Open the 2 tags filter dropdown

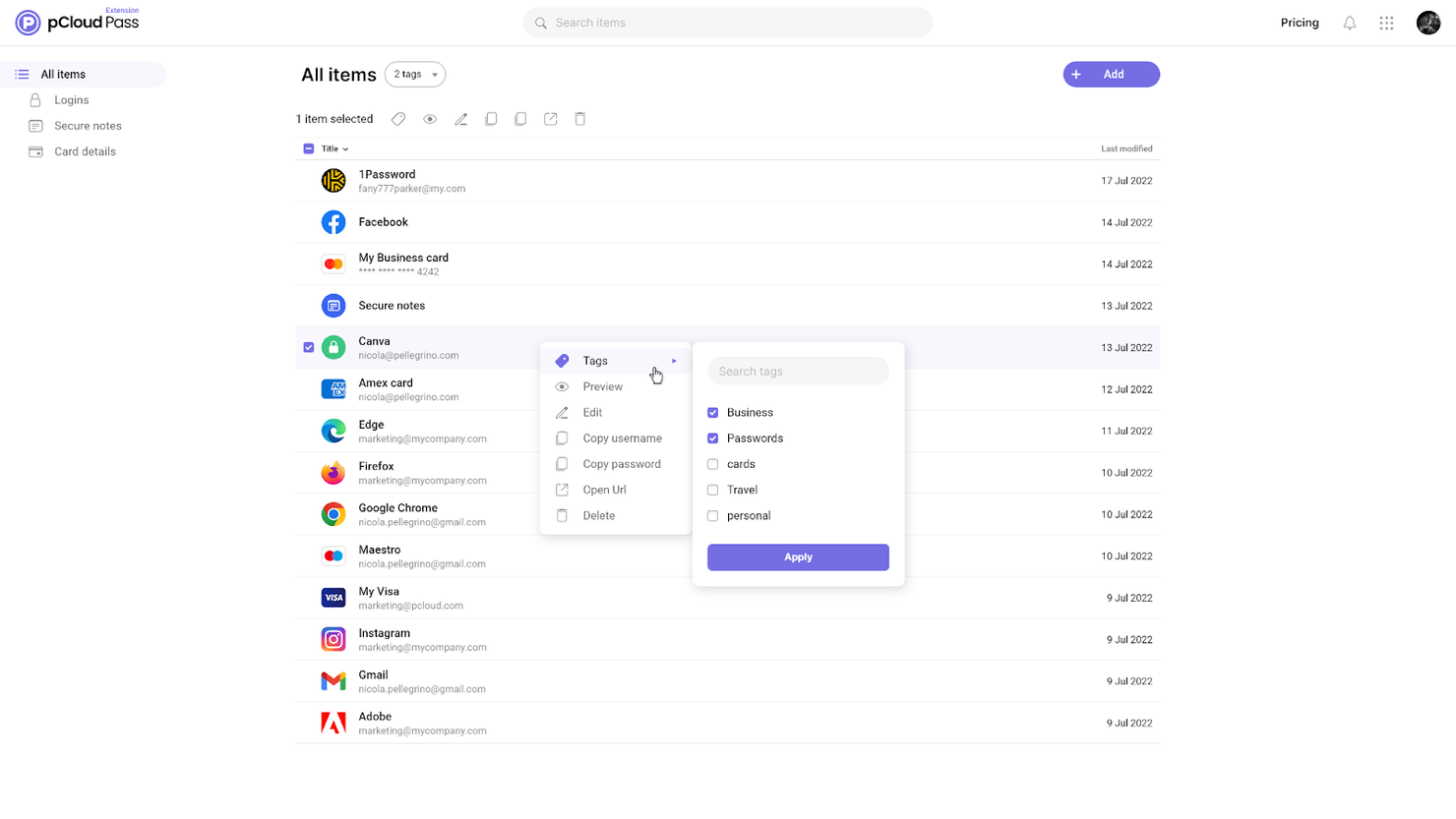pyautogui.click(x=414, y=74)
